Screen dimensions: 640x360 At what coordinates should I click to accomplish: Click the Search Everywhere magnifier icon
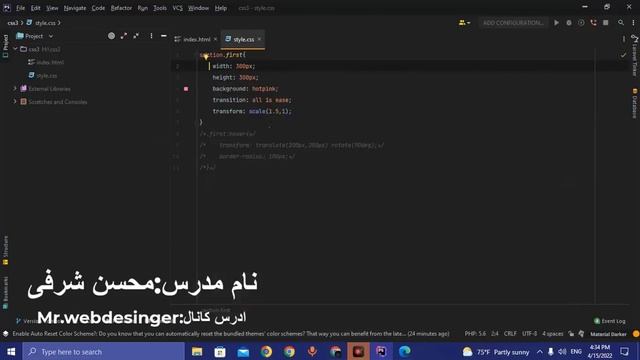(x=621, y=23)
